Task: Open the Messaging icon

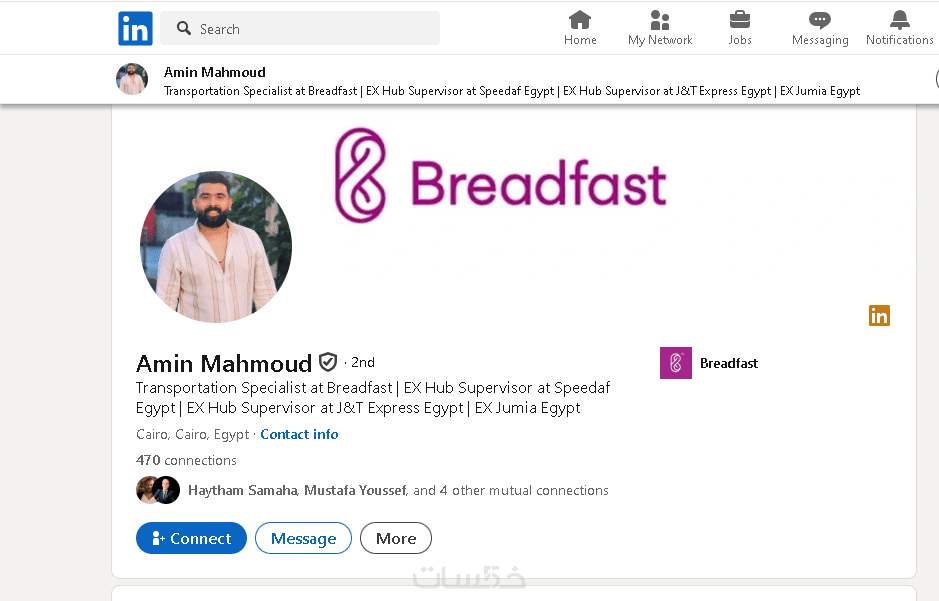Action: [820, 20]
